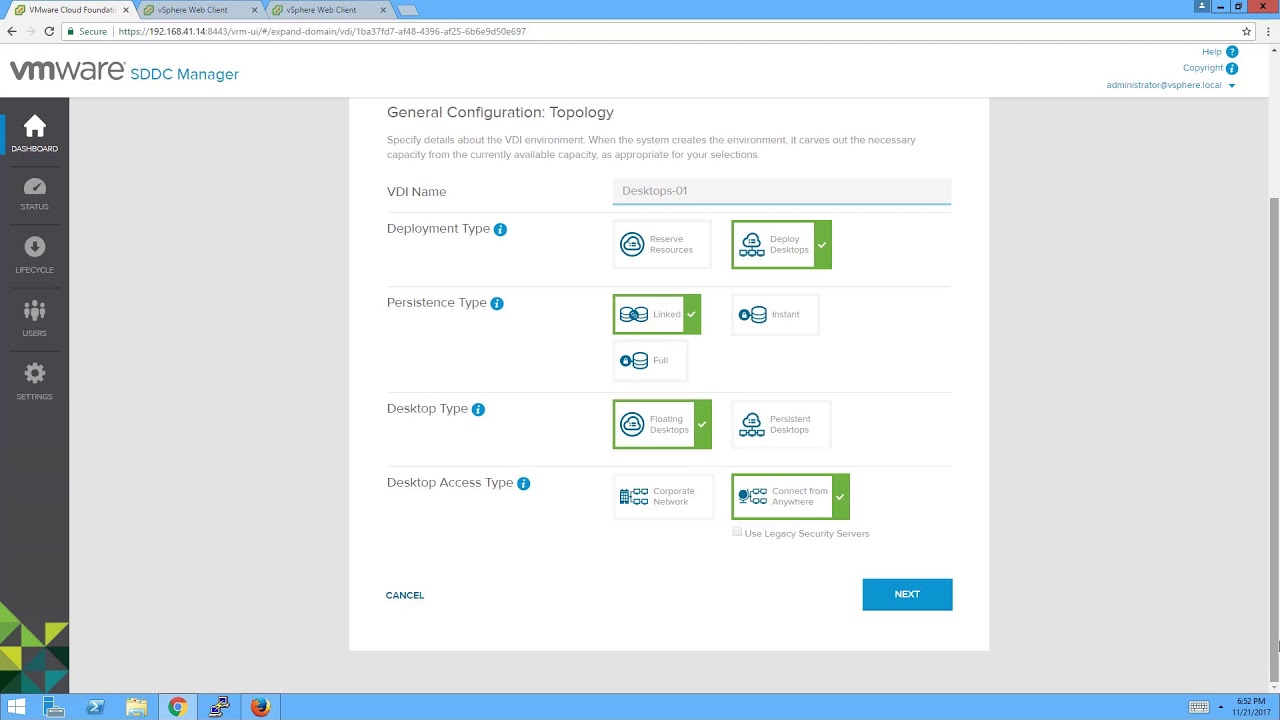Click the taskbar clock showing 6:52 PM
This screenshot has height=720, width=1280.
pos(1251,707)
